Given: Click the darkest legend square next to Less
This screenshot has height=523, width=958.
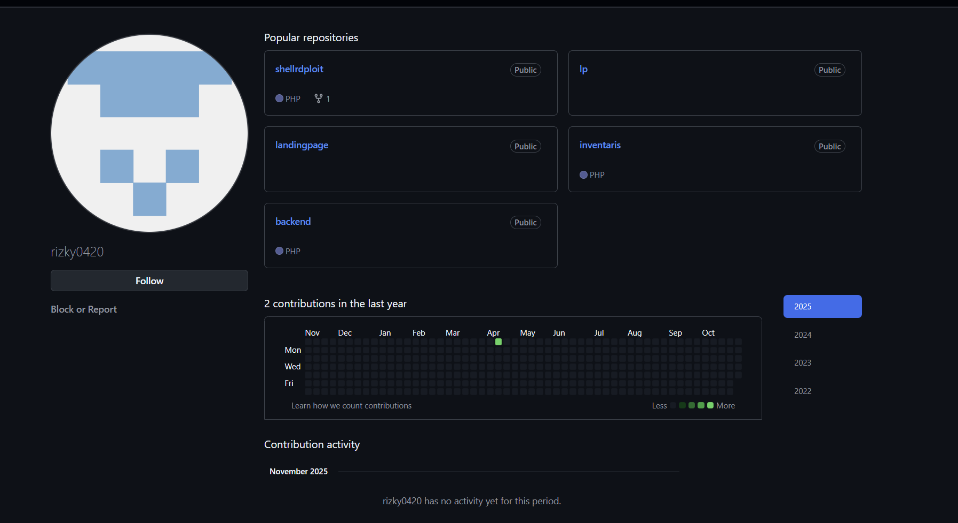Looking at the screenshot, I should (674, 405).
